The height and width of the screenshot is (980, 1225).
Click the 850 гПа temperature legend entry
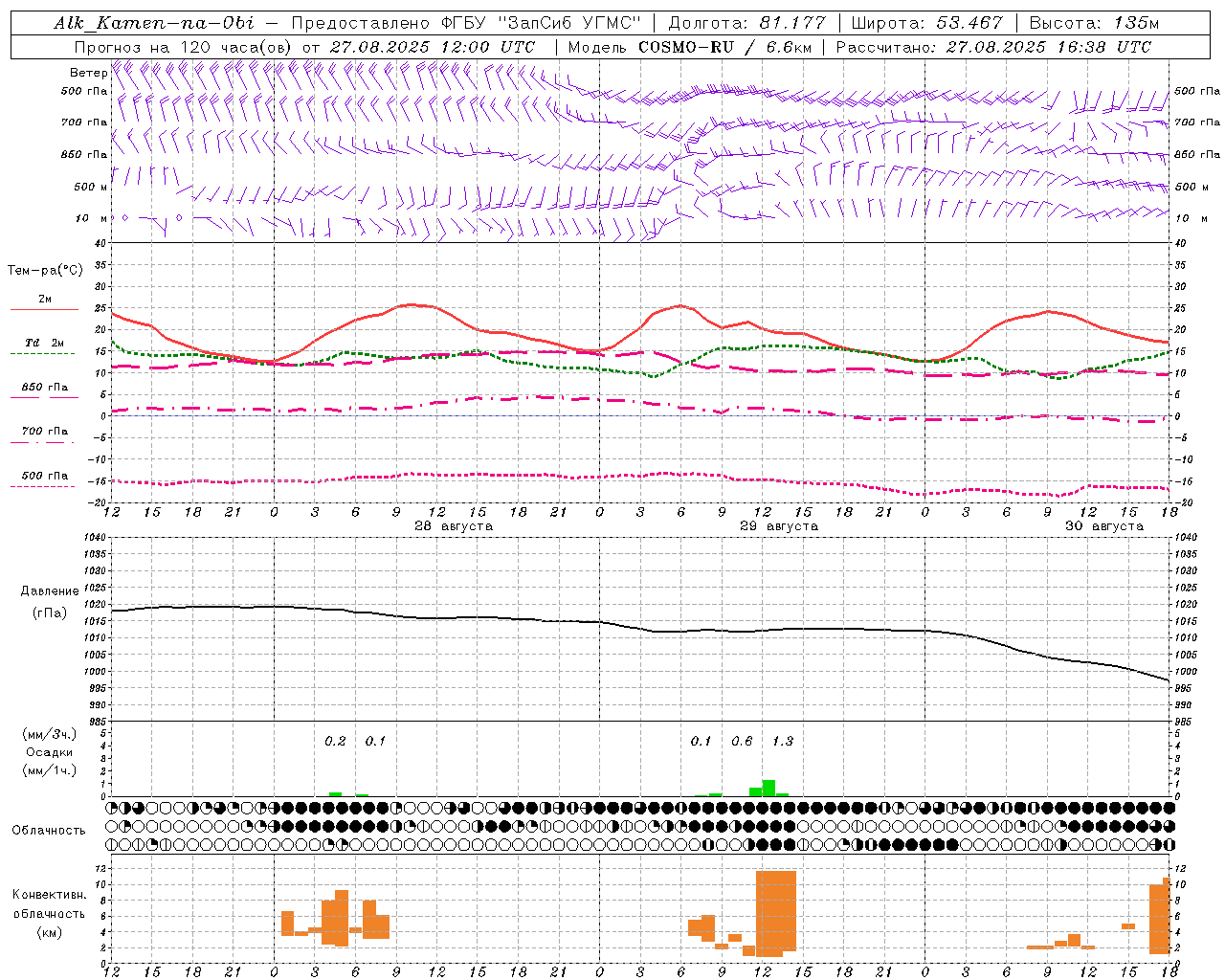coord(44,388)
